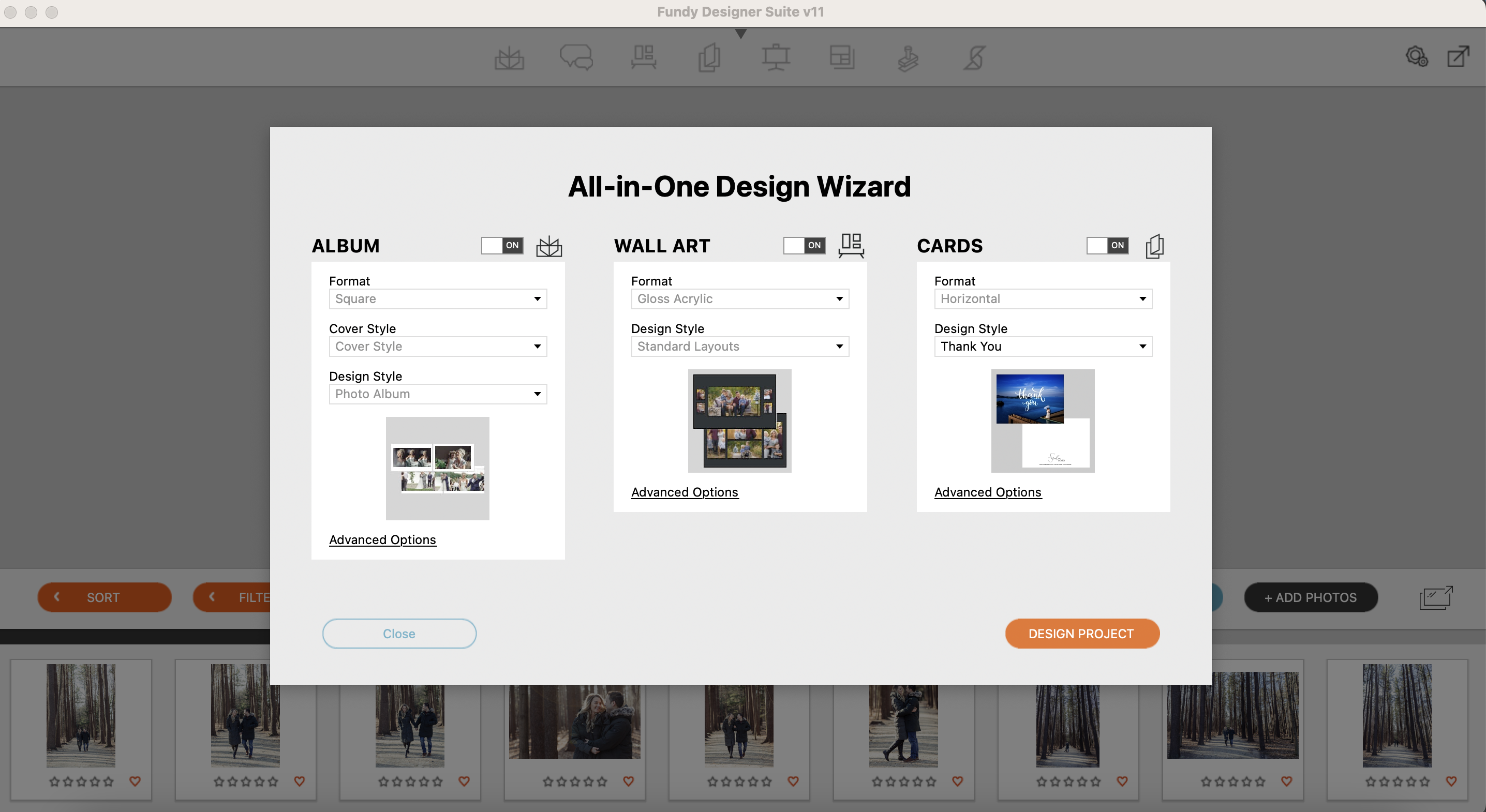Close the Design Wizard dialog

point(399,634)
